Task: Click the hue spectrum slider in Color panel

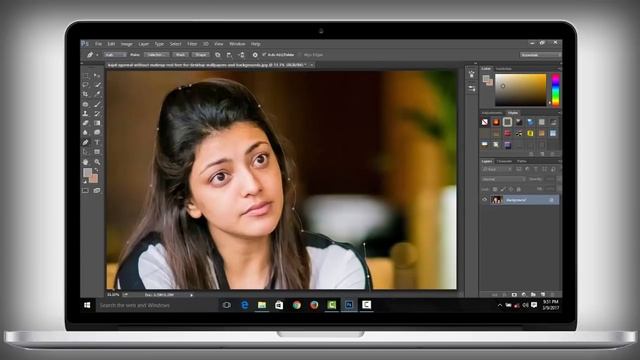Action: [556, 90]
